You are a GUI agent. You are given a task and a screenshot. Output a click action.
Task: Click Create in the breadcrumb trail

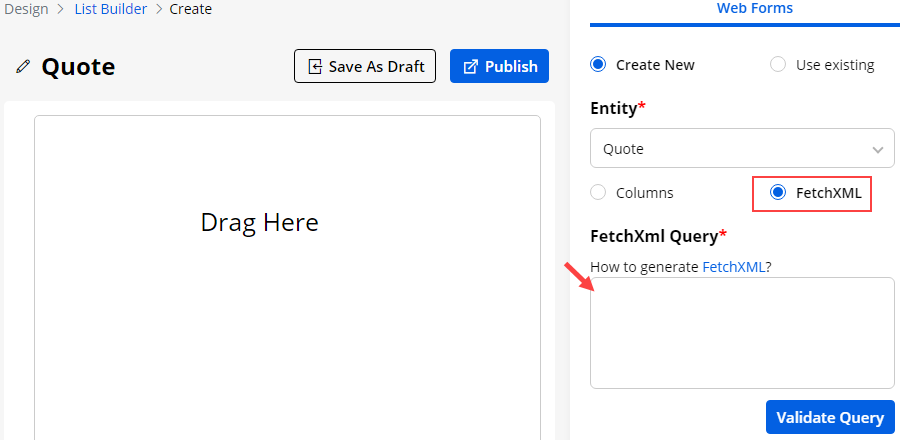point(190,9)
